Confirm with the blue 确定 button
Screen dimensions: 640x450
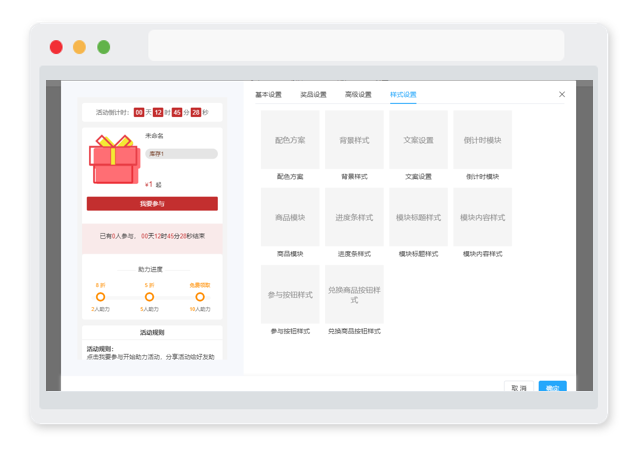pos(553,386)
